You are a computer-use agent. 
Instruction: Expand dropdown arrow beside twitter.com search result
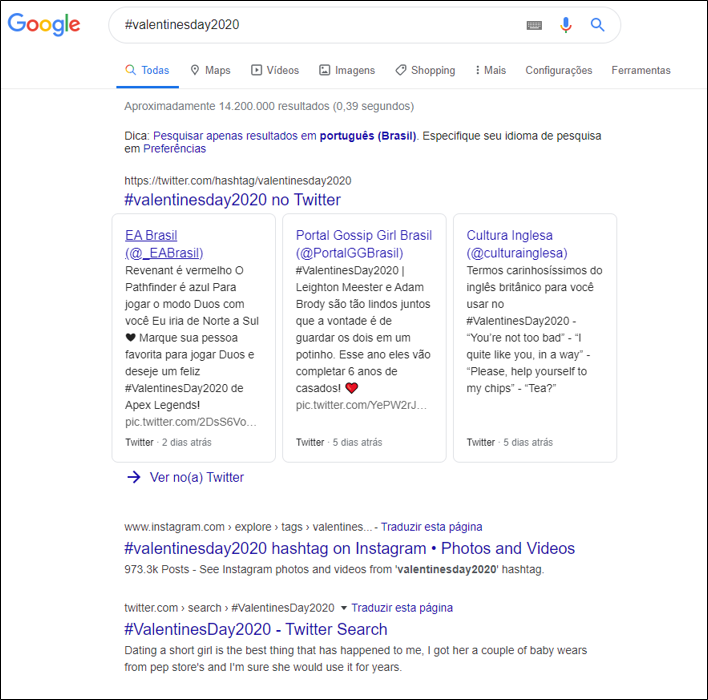(344, 608)
